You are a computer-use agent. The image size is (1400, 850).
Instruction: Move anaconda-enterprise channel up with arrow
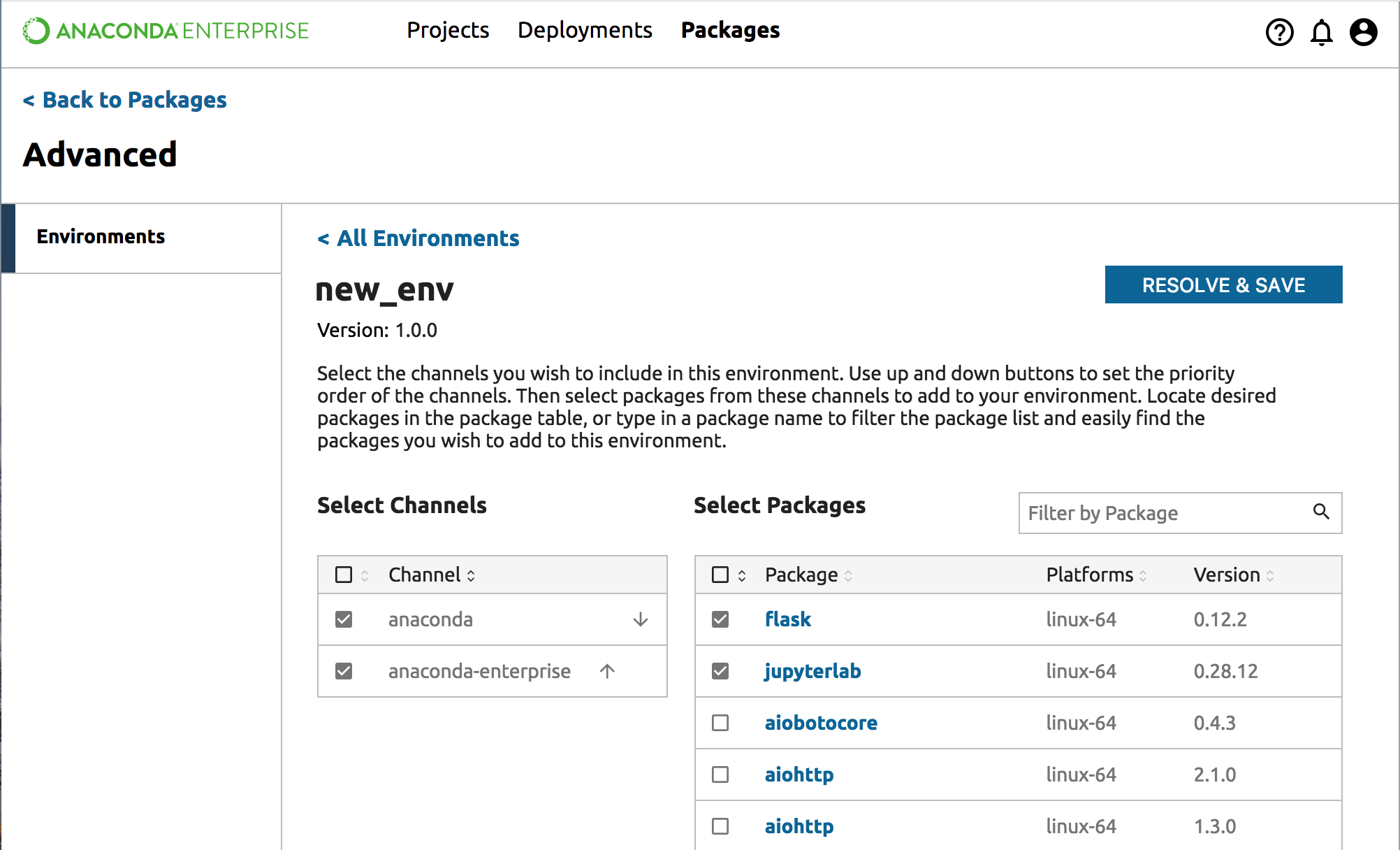click(x=607, y=671)
